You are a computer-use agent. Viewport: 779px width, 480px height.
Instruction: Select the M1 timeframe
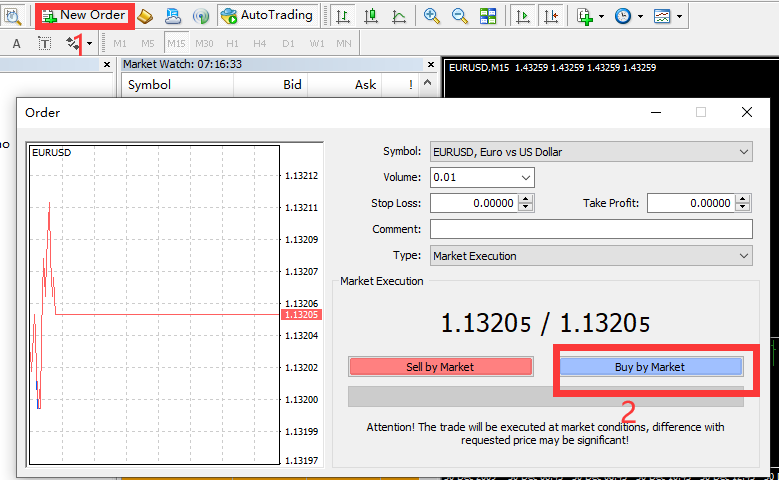point(120,44)
